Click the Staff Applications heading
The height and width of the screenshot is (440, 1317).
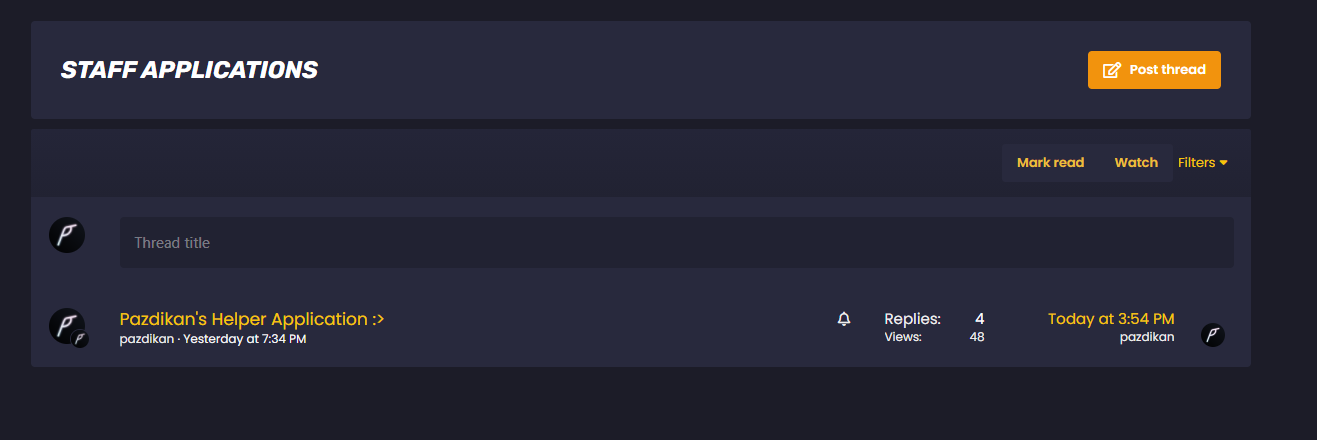(x=189, y=70)
